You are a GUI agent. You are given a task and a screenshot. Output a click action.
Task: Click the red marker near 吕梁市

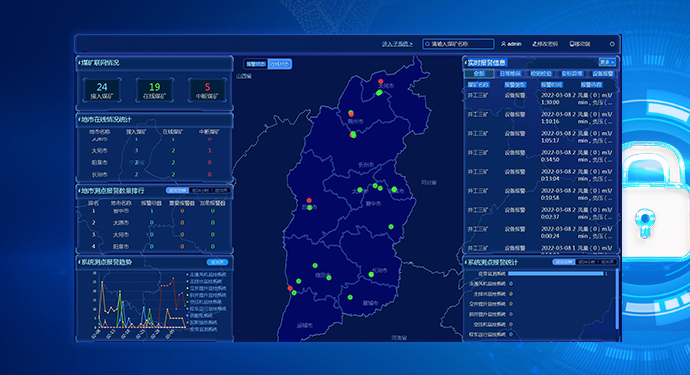[309, 201]
